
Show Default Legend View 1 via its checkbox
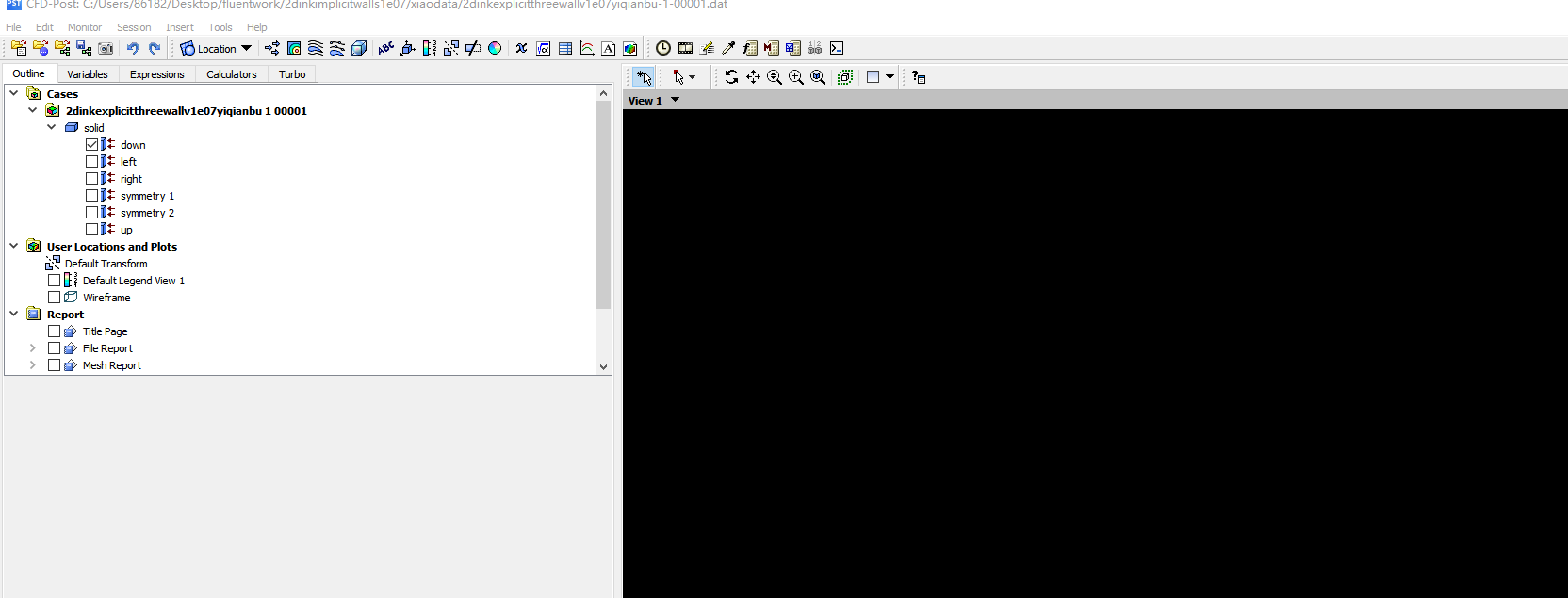point(55,281)
